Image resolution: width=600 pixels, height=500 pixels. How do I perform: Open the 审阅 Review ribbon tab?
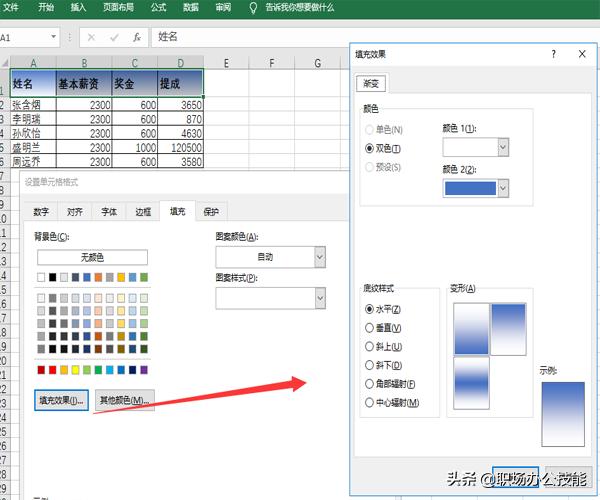pos(223,7)
